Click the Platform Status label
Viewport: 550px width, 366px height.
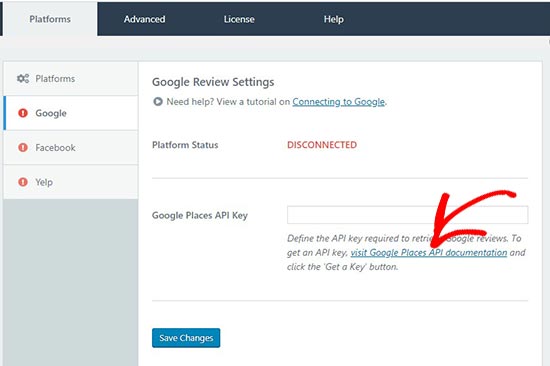[185, 145]
